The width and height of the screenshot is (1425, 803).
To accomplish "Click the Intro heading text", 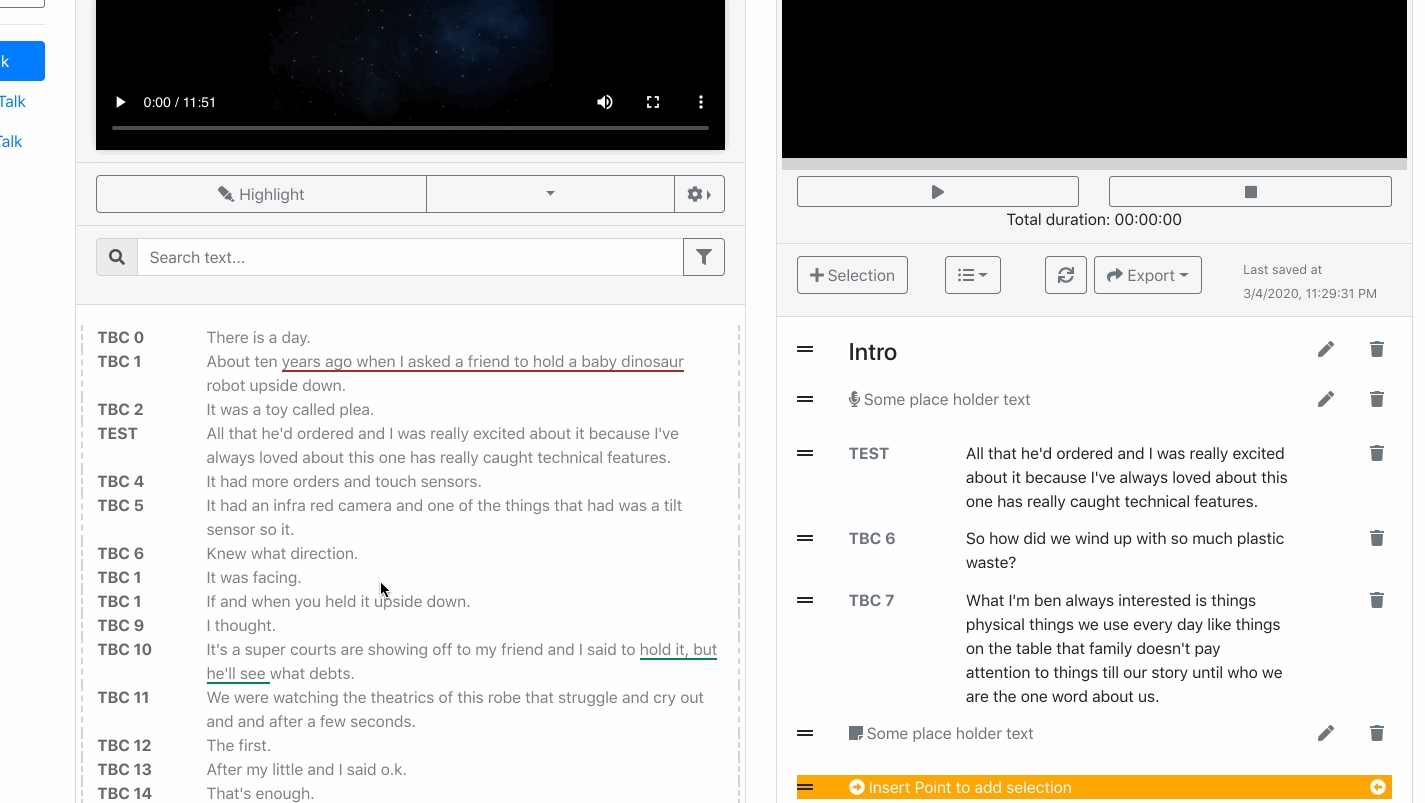I will 872,352.
